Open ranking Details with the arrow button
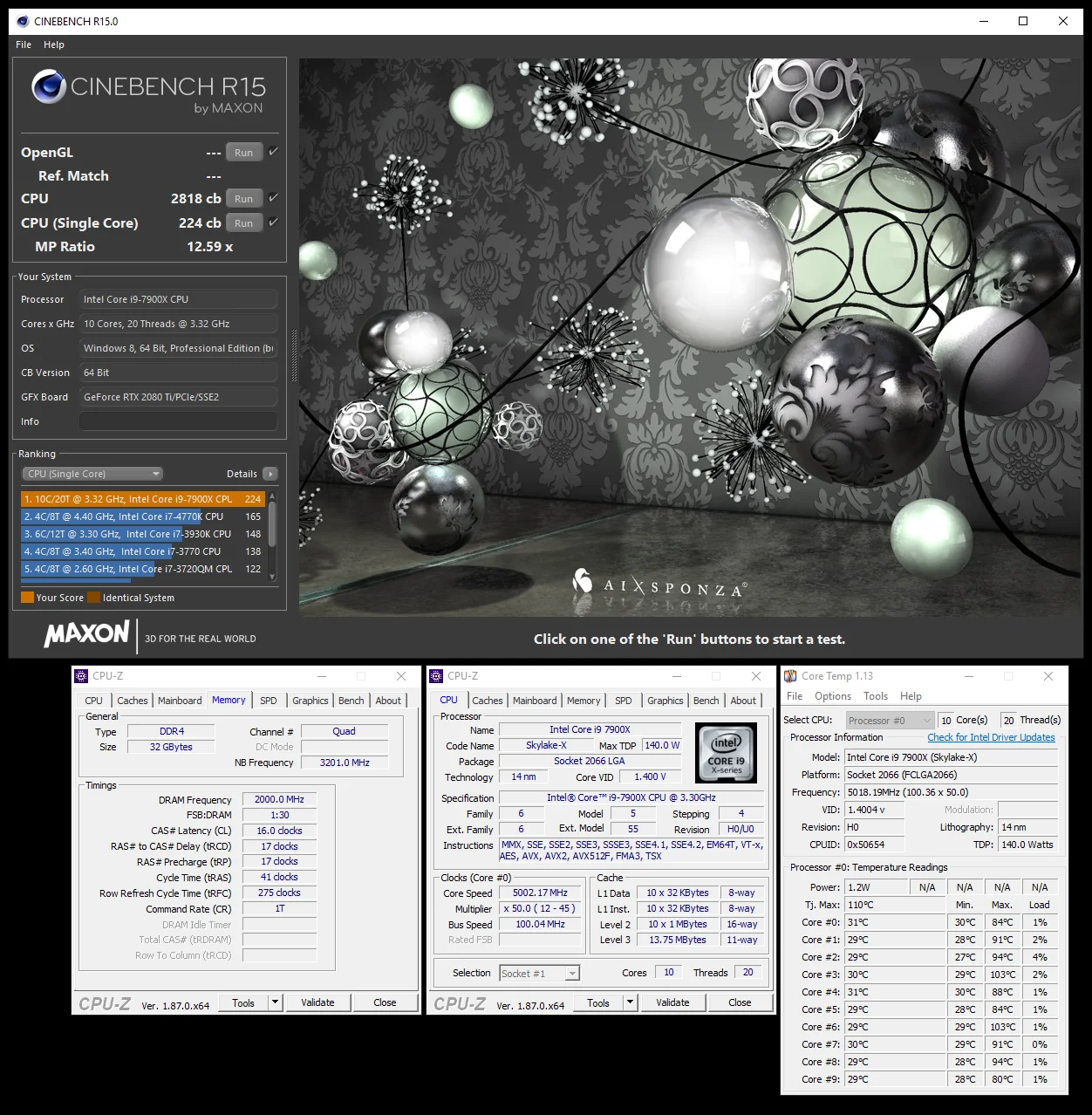 coord(270,474)
